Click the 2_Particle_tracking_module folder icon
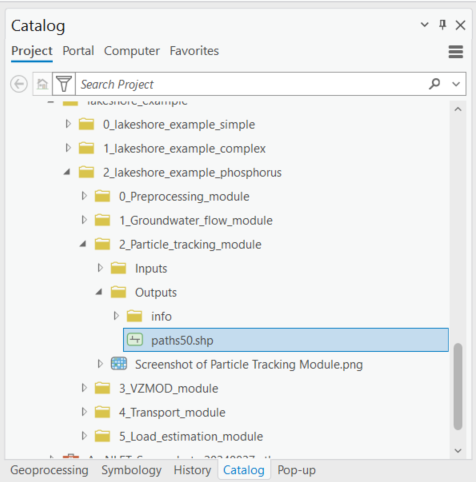476x482 pixels. tap(102, 244)
